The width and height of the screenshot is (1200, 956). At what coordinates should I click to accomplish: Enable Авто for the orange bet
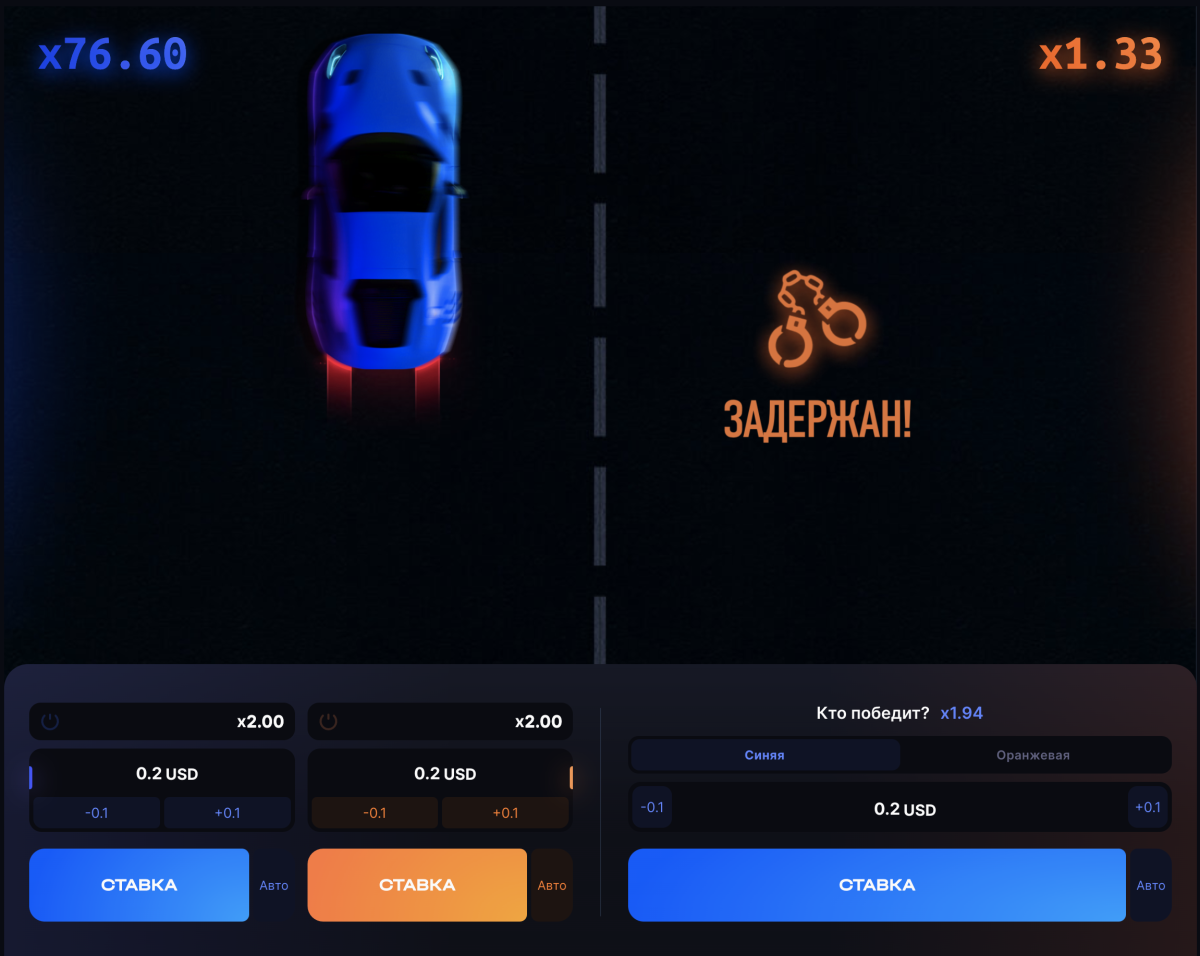click(x=552, y=885)
